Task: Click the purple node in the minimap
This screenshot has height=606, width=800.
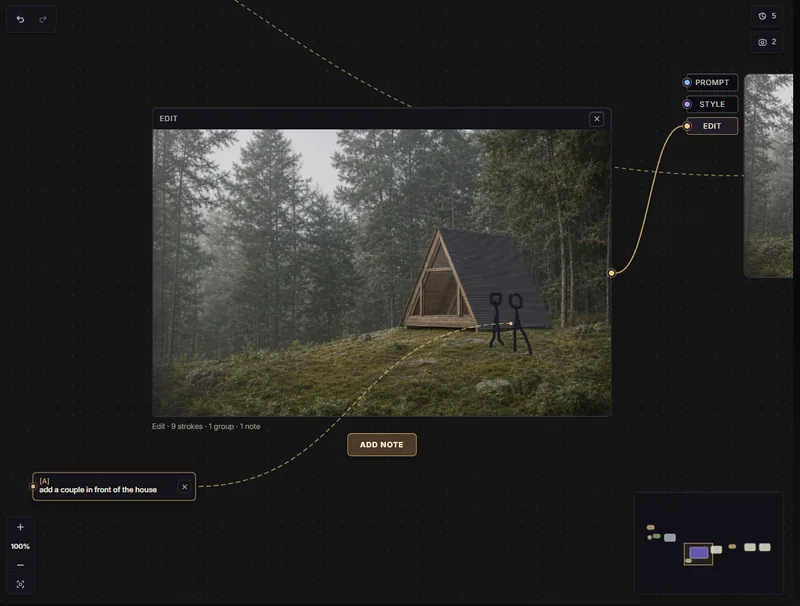Action: point(698,552)
